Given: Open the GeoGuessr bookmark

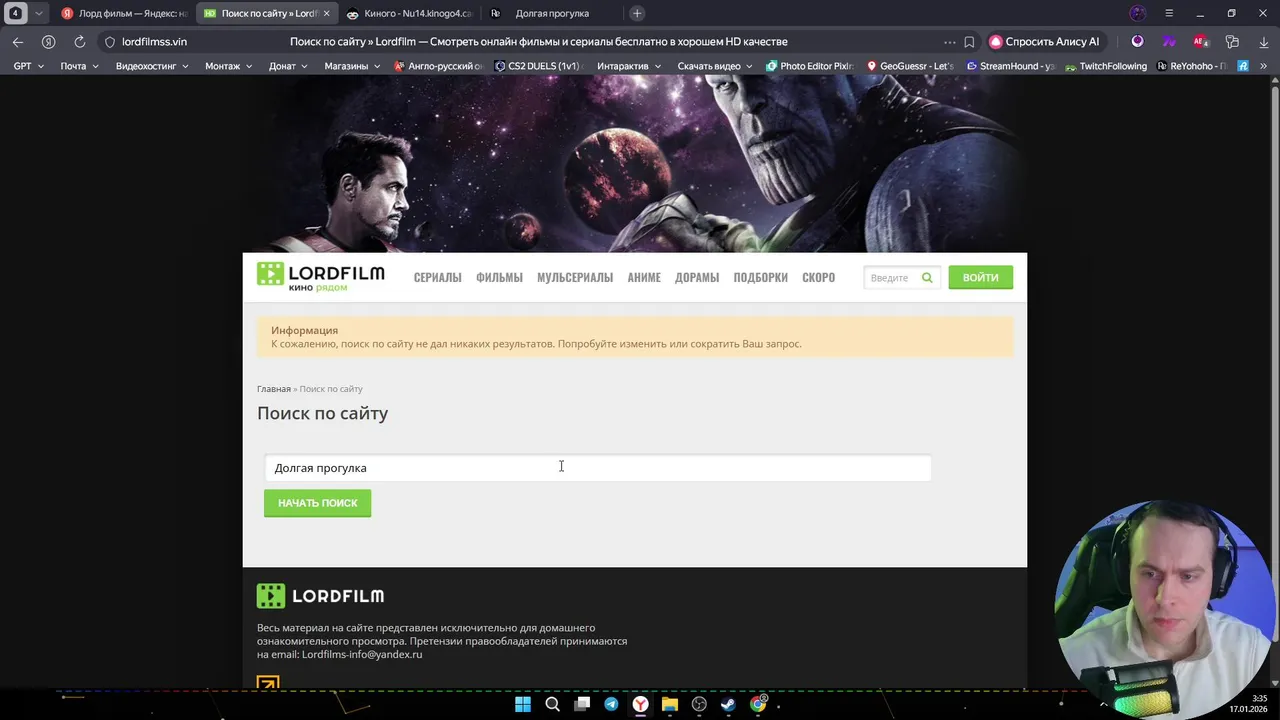Looking at the screenshot, I should (x=909, y=66).
